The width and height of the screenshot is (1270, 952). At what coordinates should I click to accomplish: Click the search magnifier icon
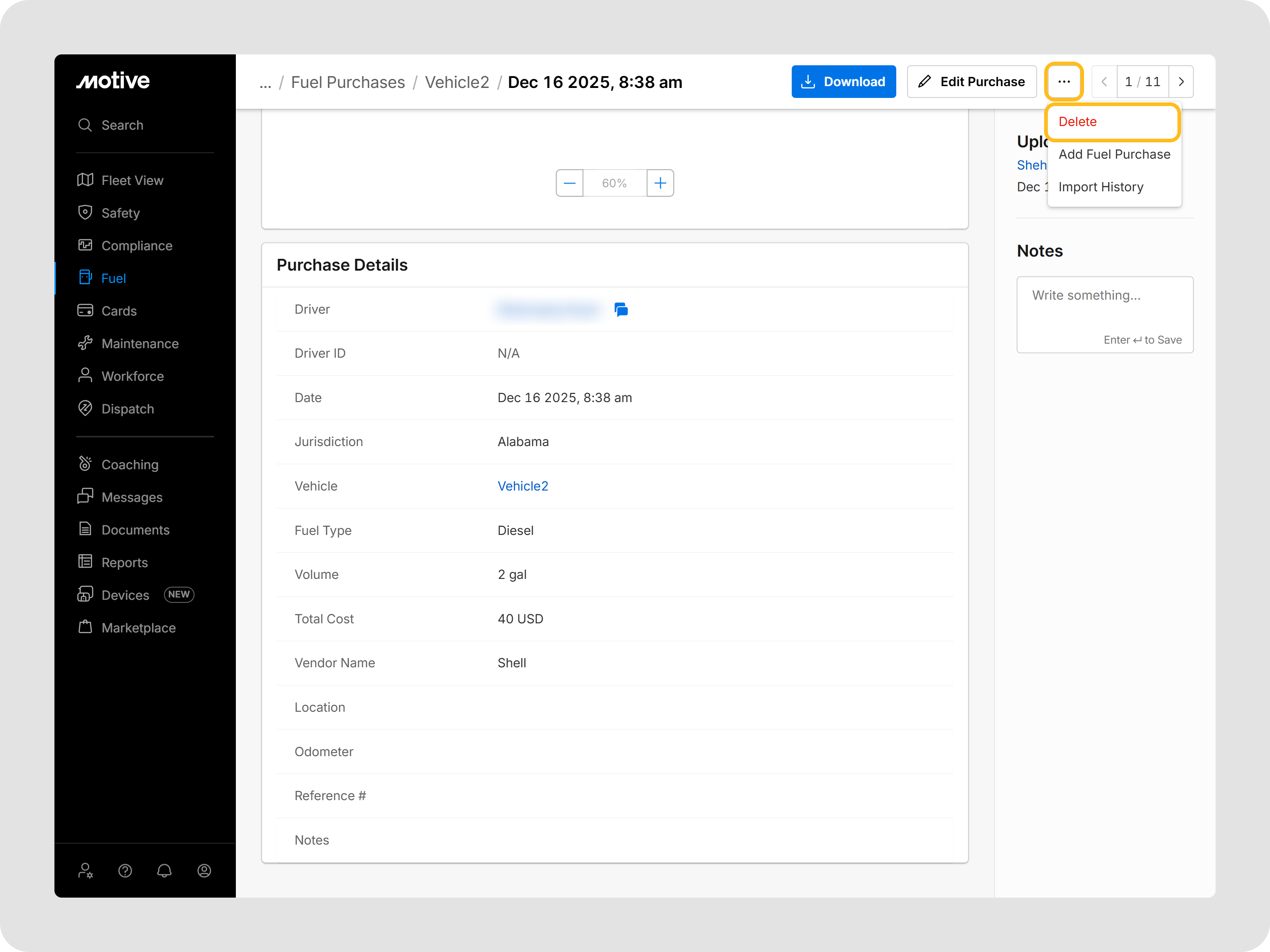click(x=85, y=125)
